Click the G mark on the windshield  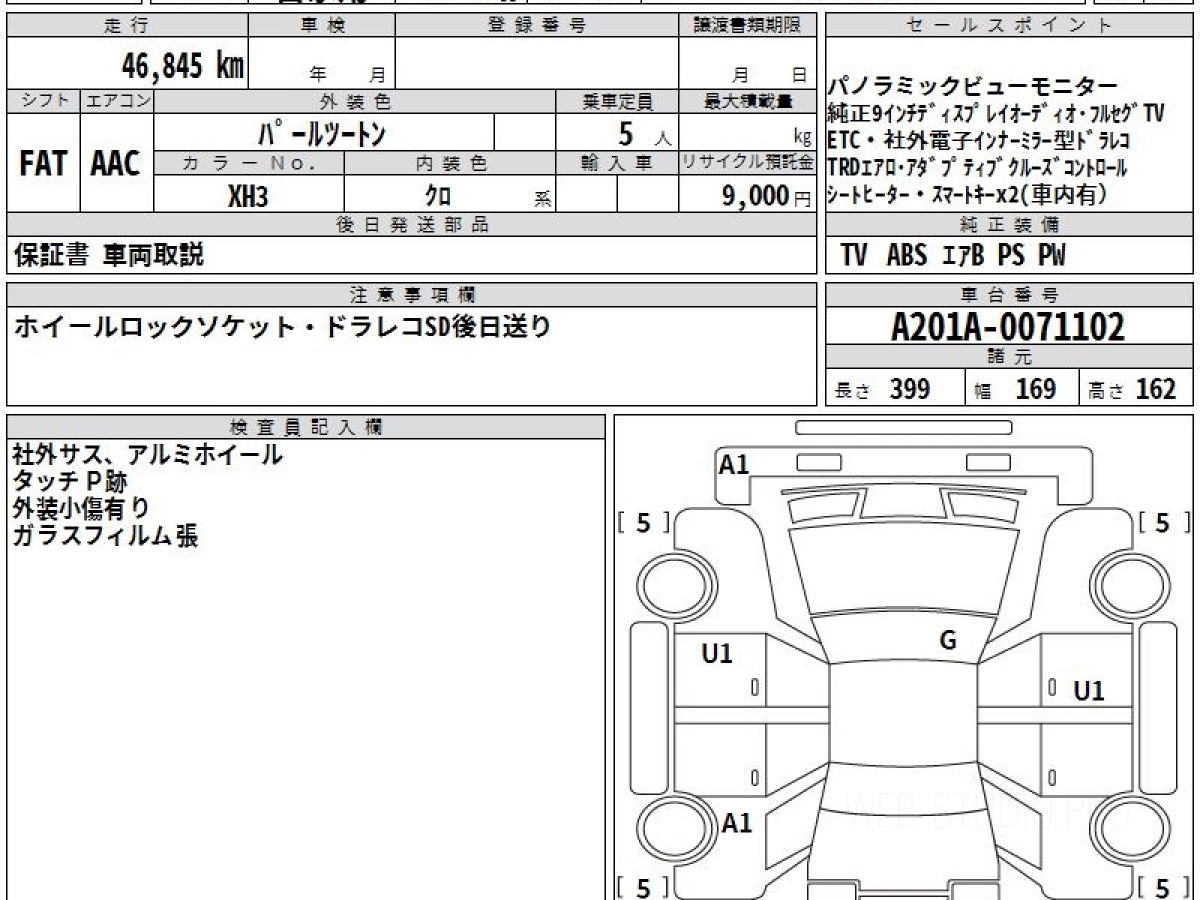pos(948,641)
